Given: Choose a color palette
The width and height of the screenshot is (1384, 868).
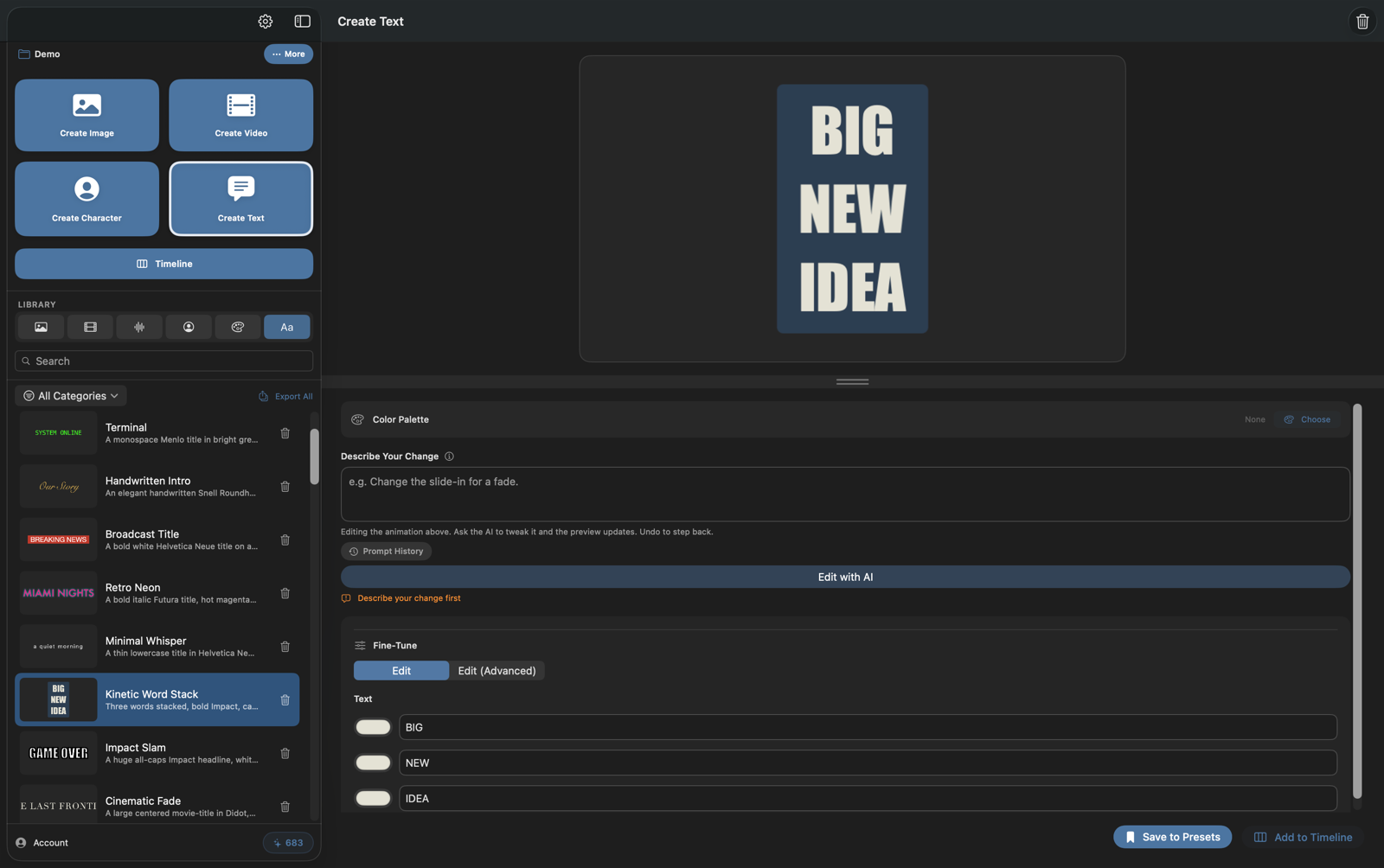Looking at the screenshot, I should pos(1307,419).
